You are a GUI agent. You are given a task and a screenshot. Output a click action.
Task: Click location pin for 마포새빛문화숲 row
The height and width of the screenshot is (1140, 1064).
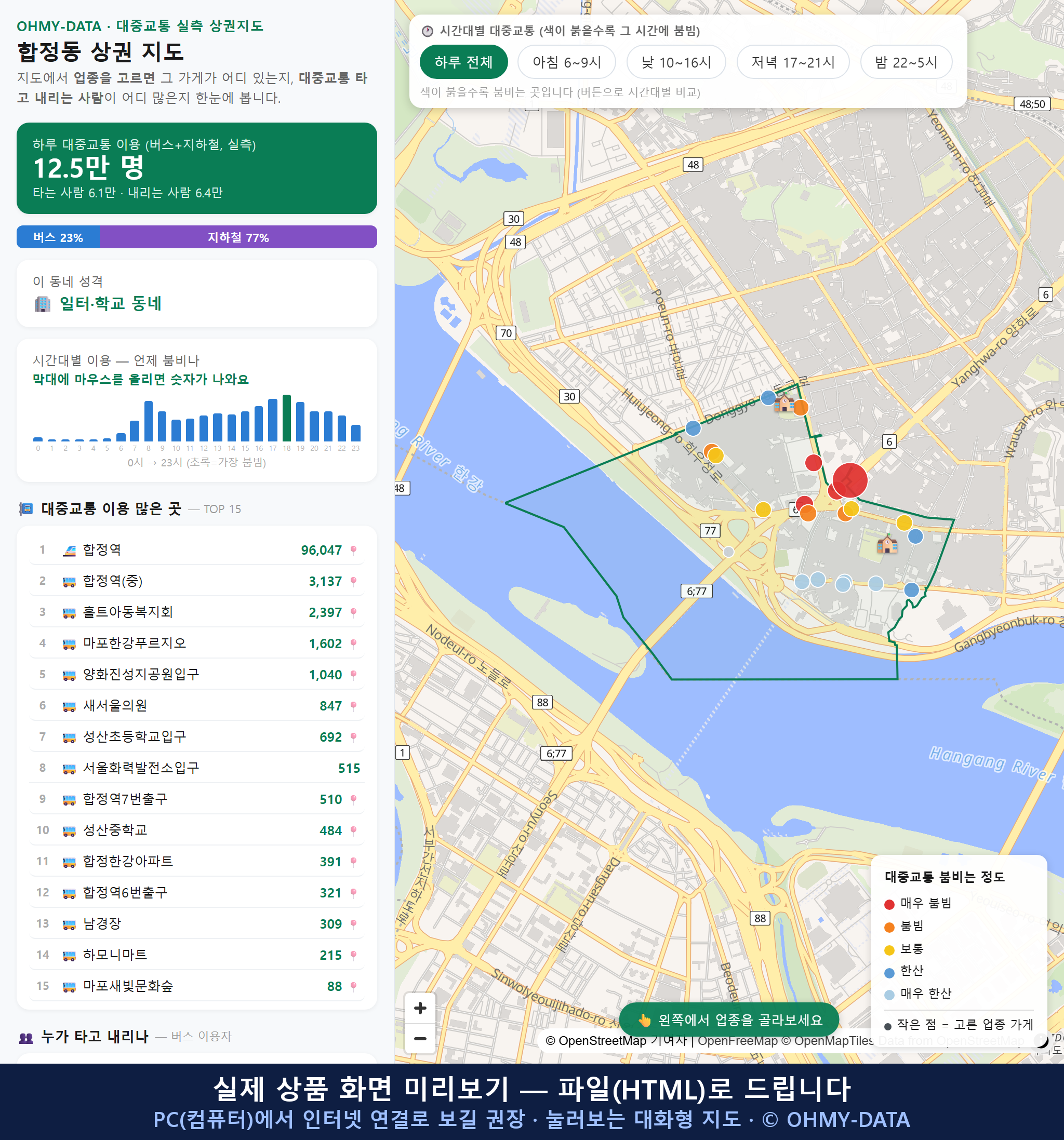353,986
